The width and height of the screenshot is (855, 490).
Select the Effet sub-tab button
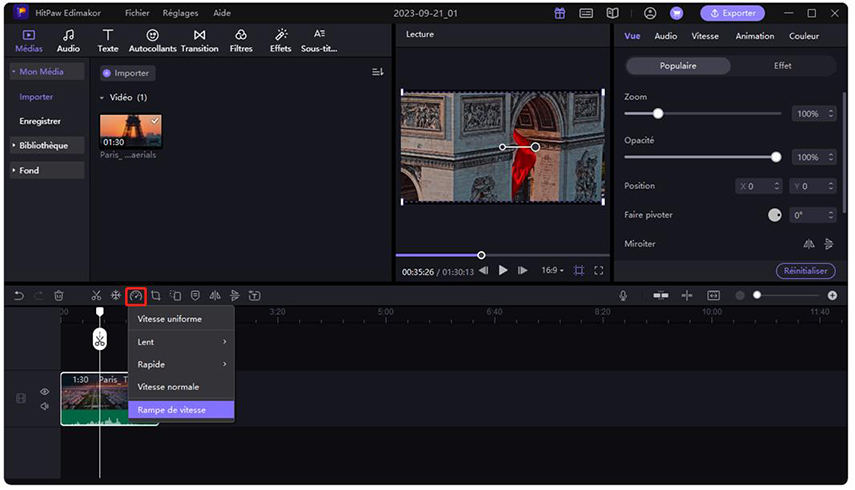click(782, 65)
